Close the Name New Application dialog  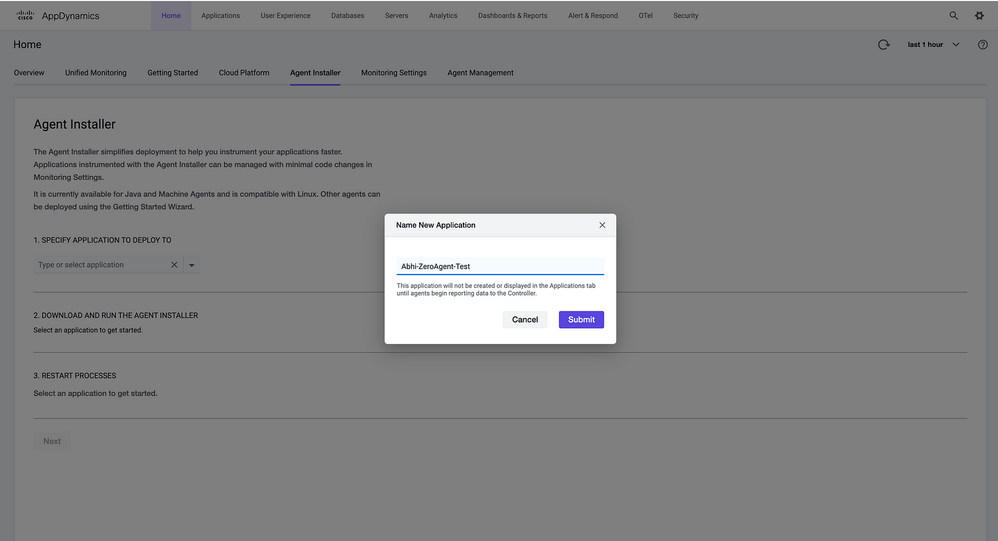coord(602,225)
